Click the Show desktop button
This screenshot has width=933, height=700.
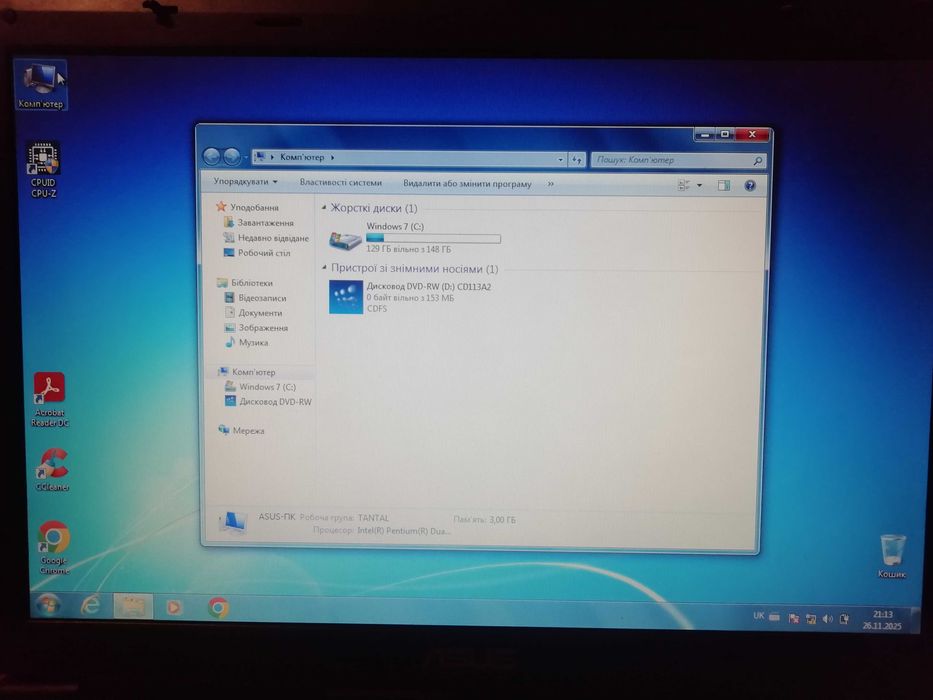coord(915,621)
